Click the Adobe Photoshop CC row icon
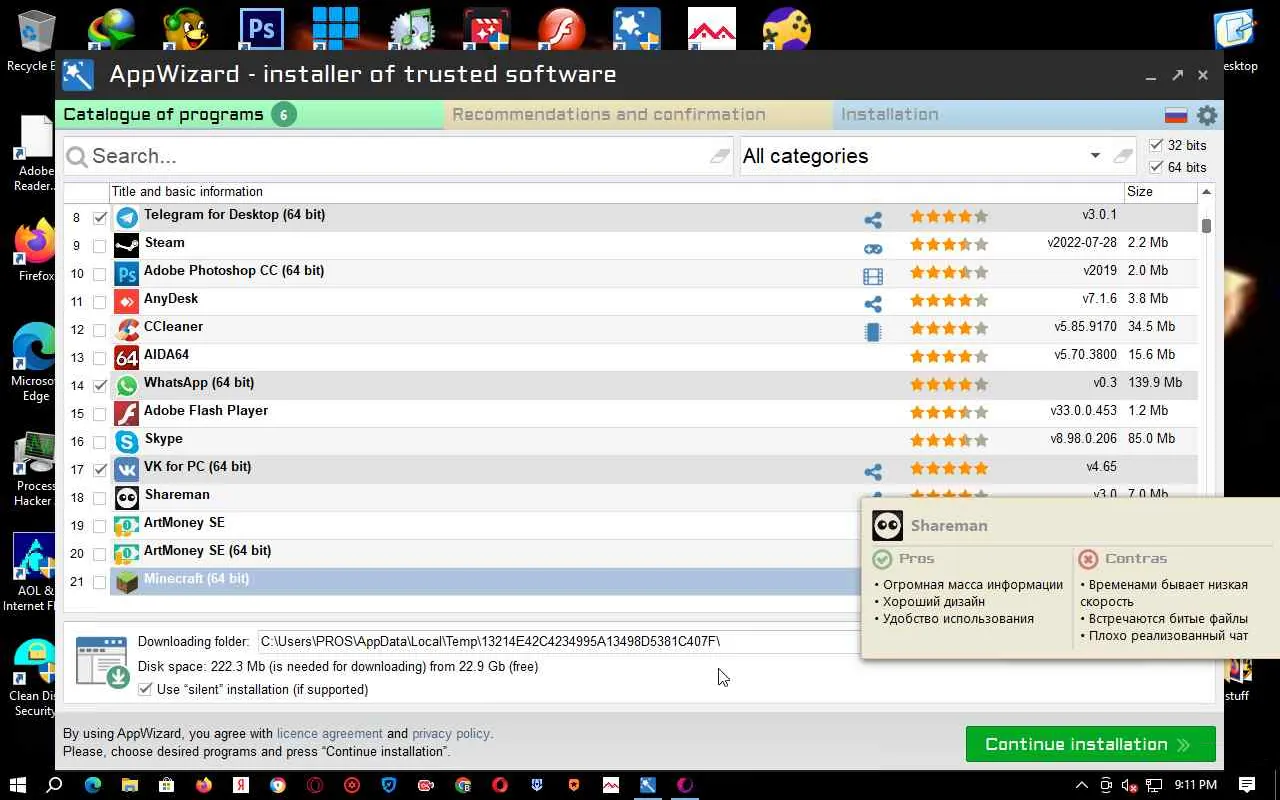Image resolution: width=1280 pixels, height=800 pixels. click(x=126, y=273)
